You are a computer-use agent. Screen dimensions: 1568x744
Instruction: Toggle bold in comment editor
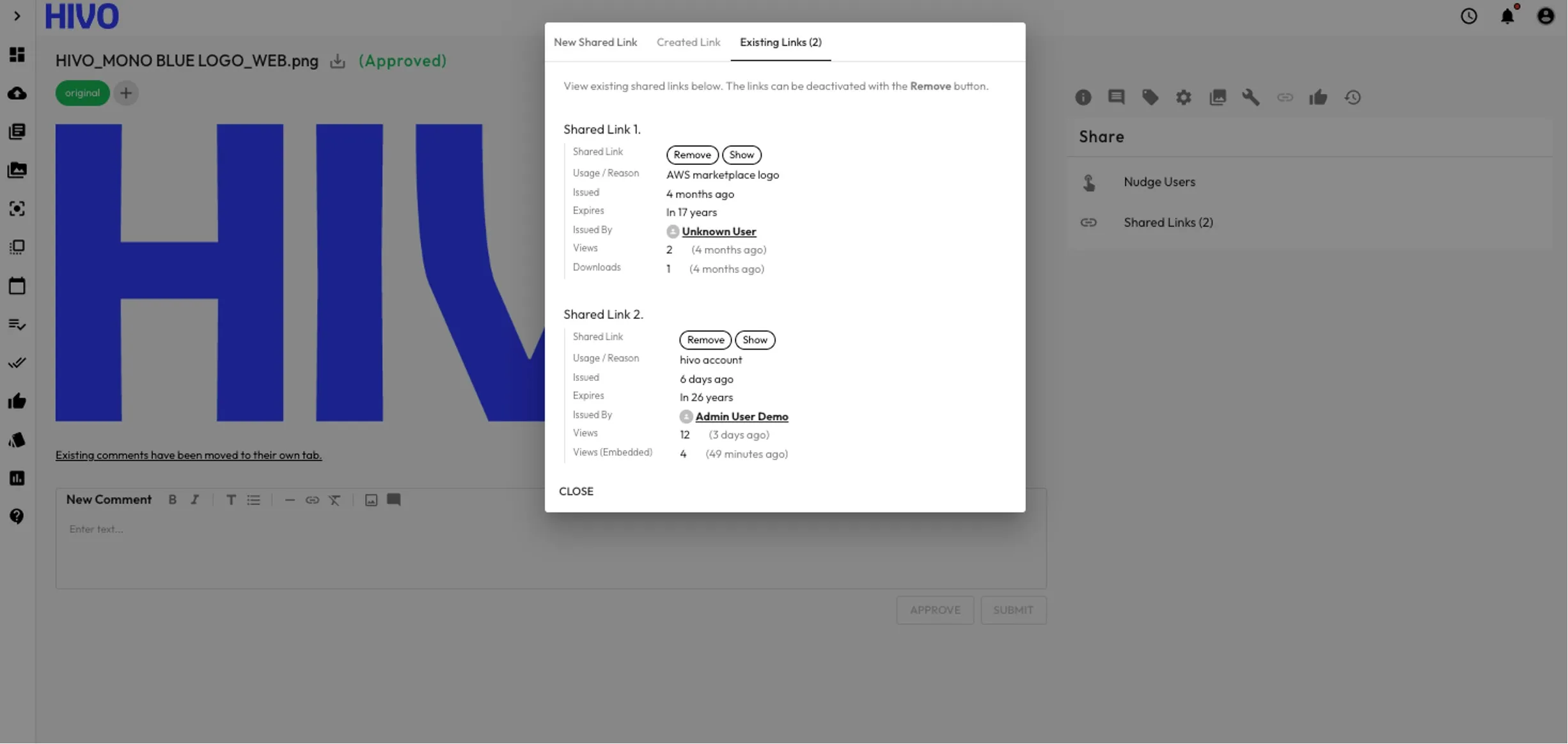click(172, 500)
